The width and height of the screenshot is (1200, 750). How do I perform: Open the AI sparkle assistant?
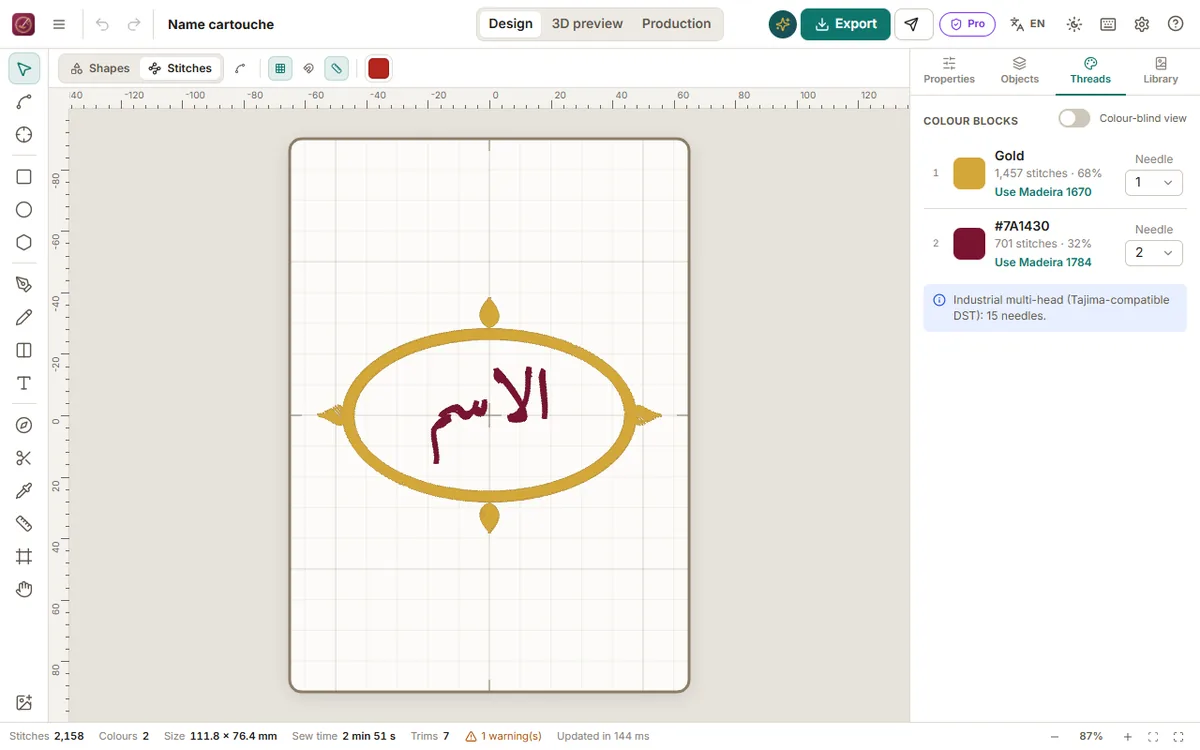point(783,24)
